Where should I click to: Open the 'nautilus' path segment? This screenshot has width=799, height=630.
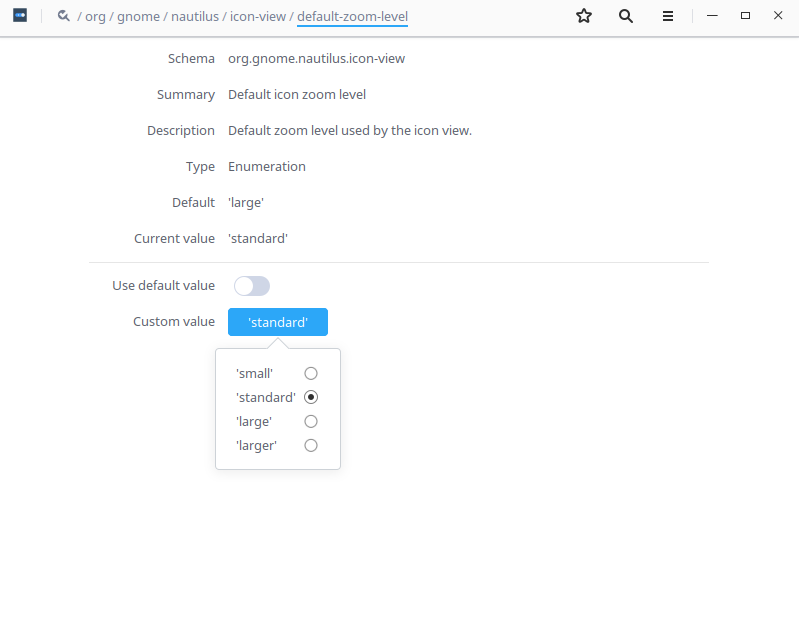tap(193, 17)
